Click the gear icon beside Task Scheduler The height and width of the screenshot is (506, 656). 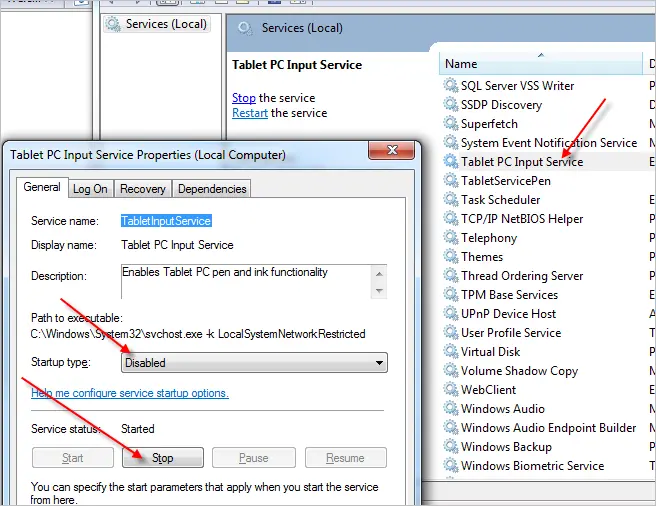pos(451,199)
